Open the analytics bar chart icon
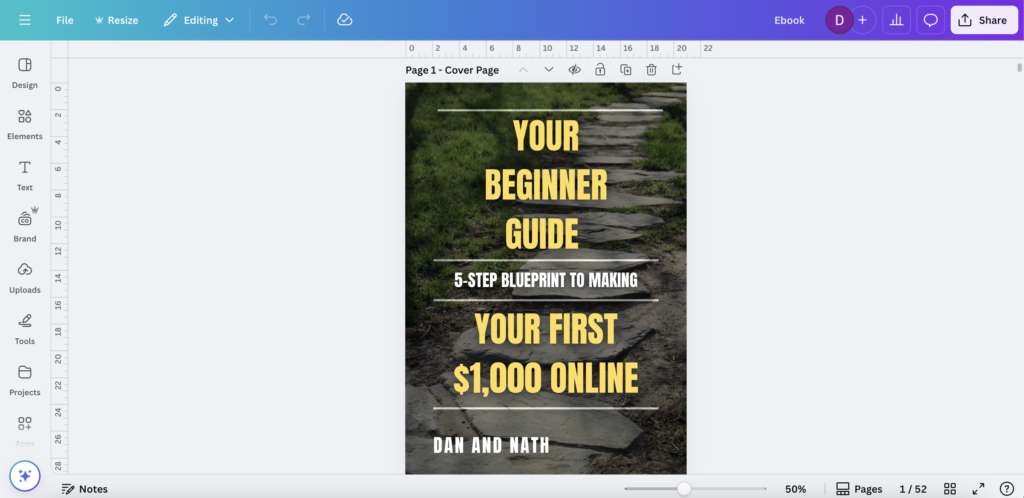The image size is (1024, 498). [897, 20]
